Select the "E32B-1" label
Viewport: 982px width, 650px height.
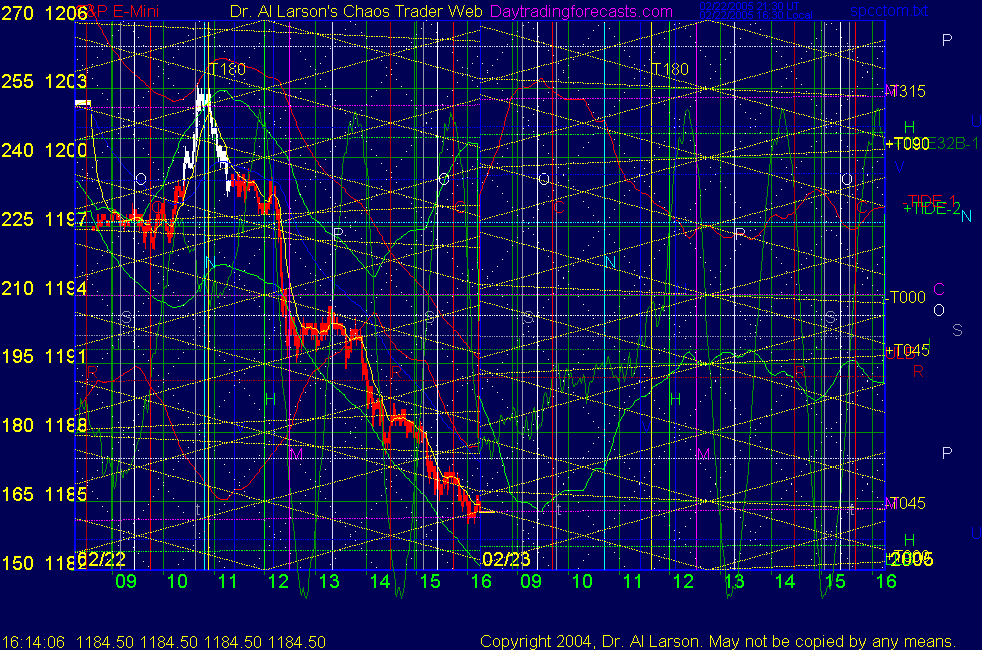(x=953, y=144)
